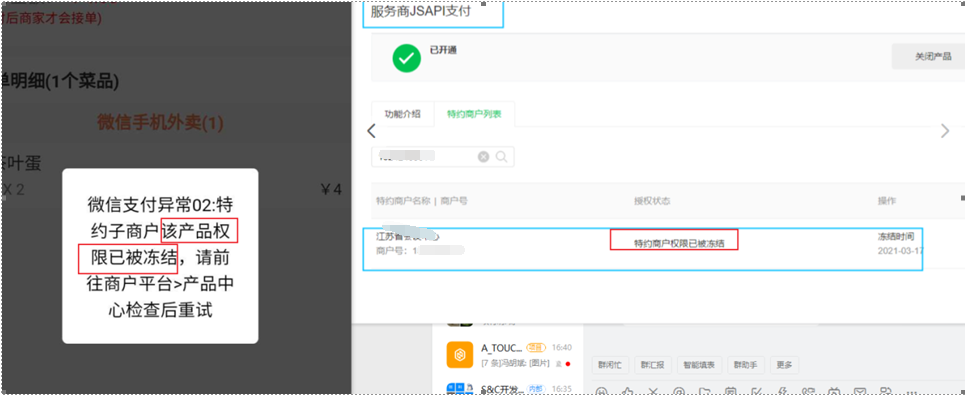The image size is (965, 396).
Task: Click the 授权状态 column header
Action: click(x=652, y=201)
